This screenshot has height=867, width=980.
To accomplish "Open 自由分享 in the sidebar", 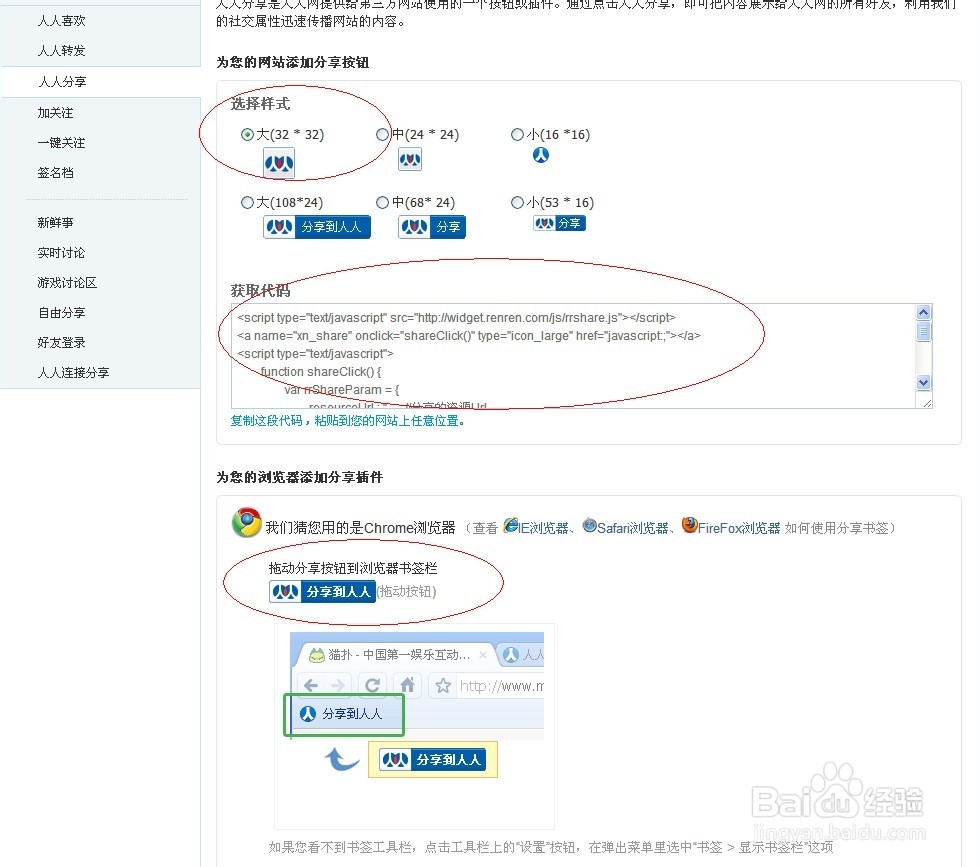I will pyautogui.click(x=62, y=313).
